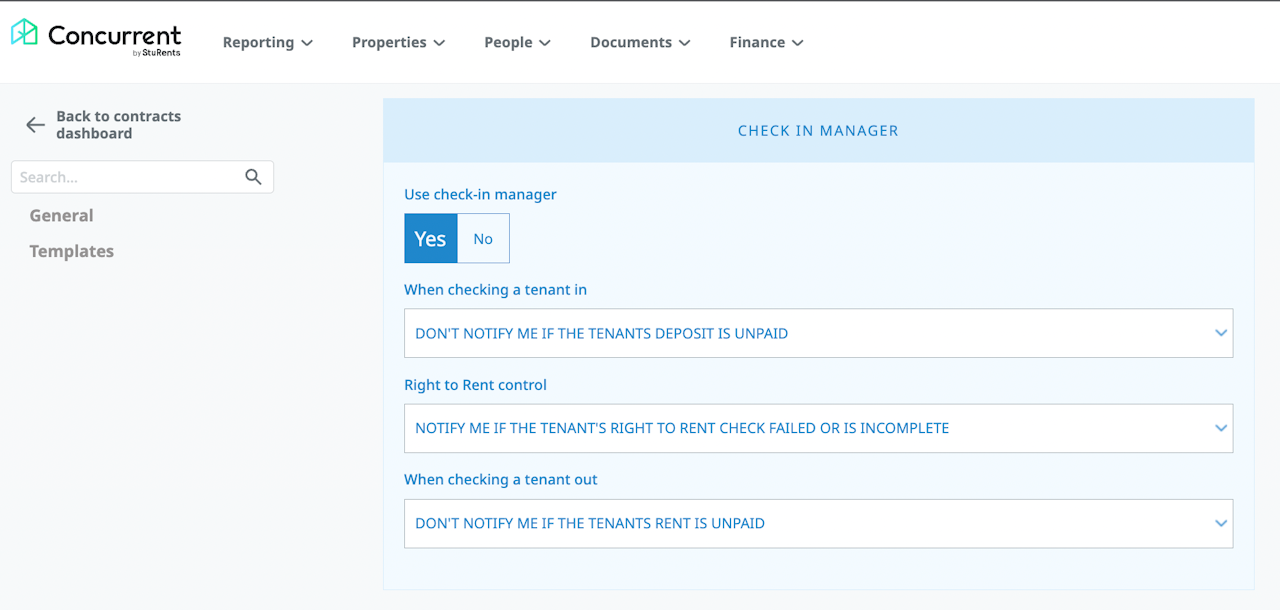Click the back arrow icon
Image resolution: width=1280 pixels, height=610 pixels.
[35, 125]
